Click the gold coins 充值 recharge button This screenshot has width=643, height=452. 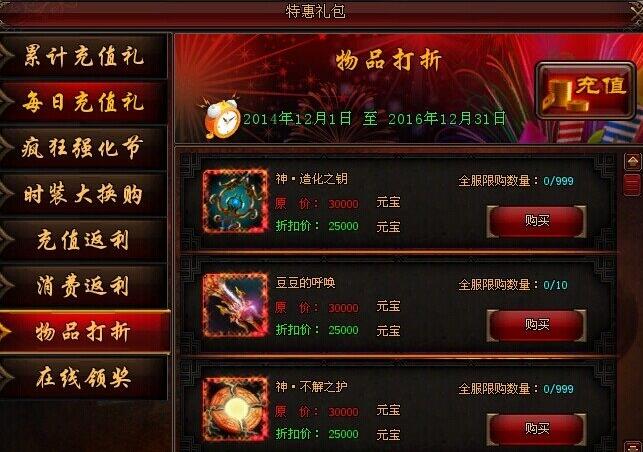click(585, 91)
